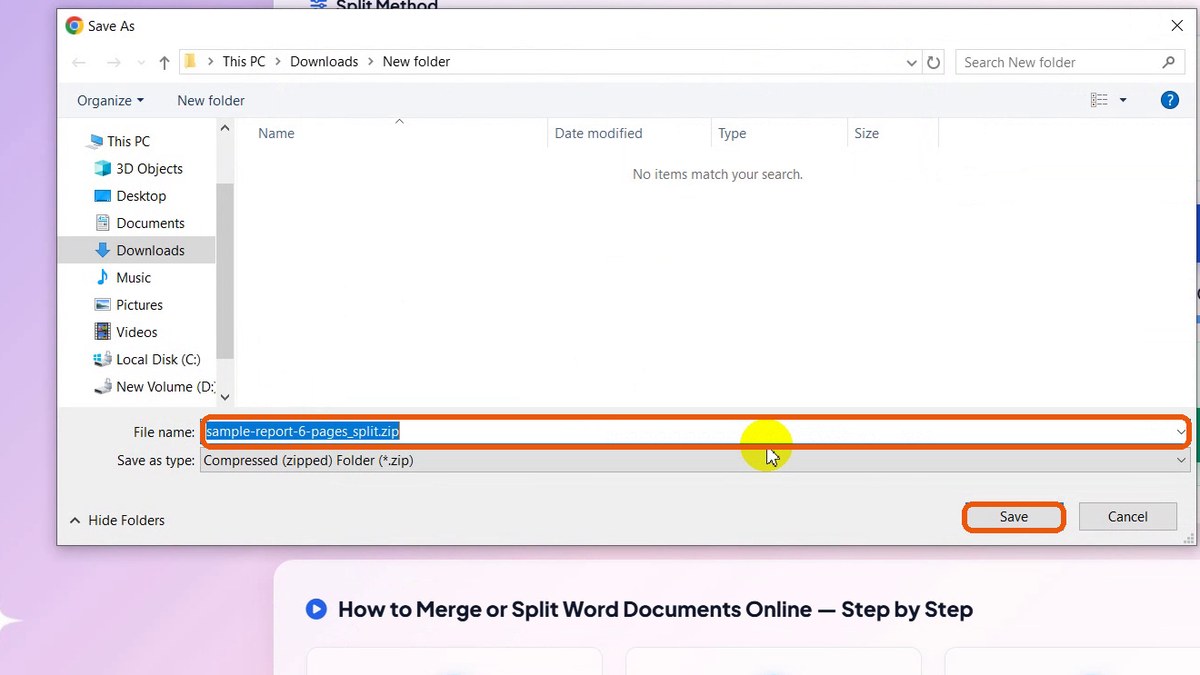Refresh the New folder view
1200x675 pixels.
tap(934, 62)
